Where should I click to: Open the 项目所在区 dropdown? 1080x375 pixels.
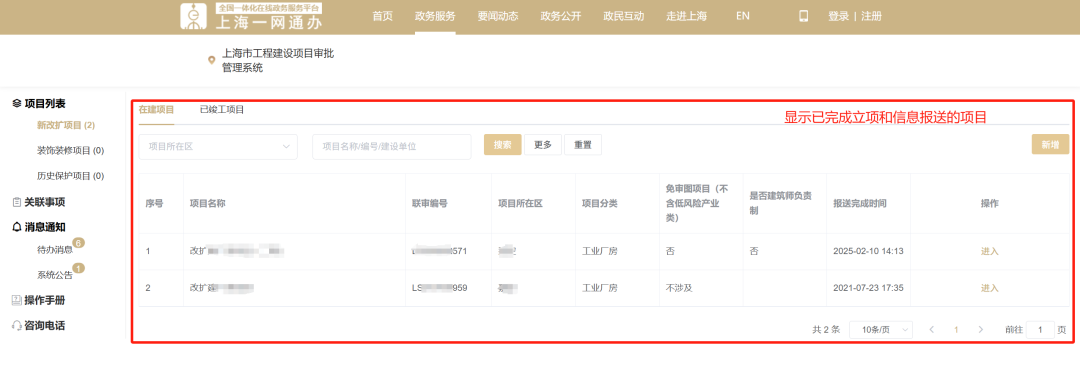coord(218,146)
